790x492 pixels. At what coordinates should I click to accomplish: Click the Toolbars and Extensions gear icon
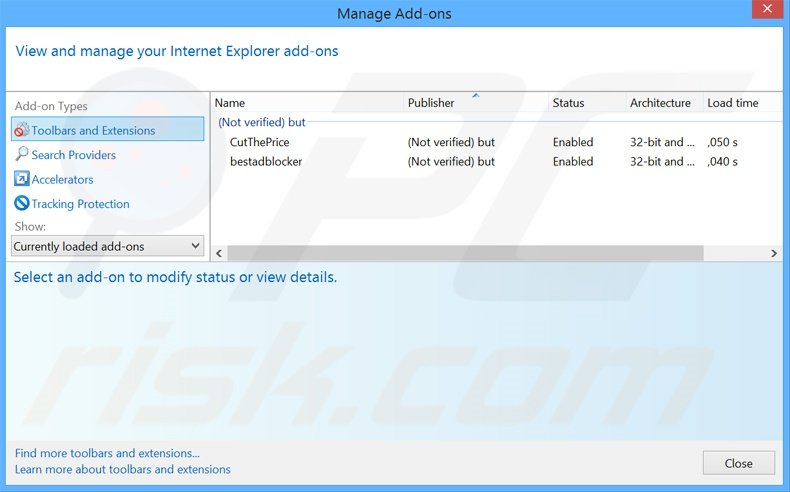(x=22, y=129)
